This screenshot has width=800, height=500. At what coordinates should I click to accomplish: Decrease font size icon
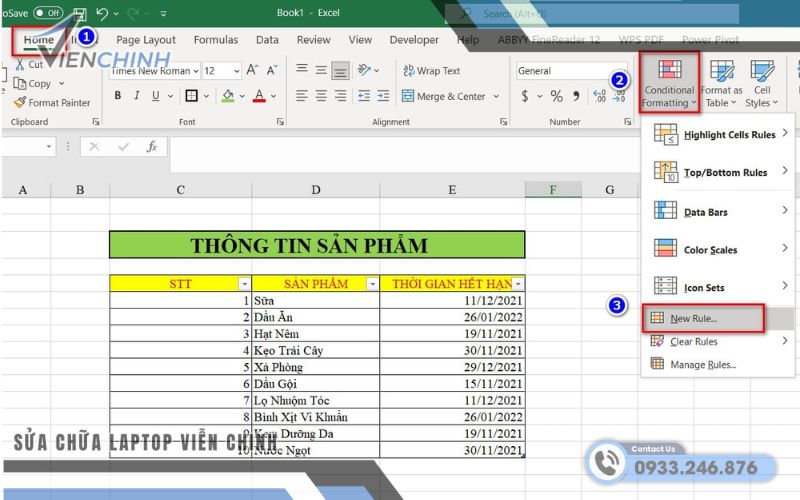point(271,70)
